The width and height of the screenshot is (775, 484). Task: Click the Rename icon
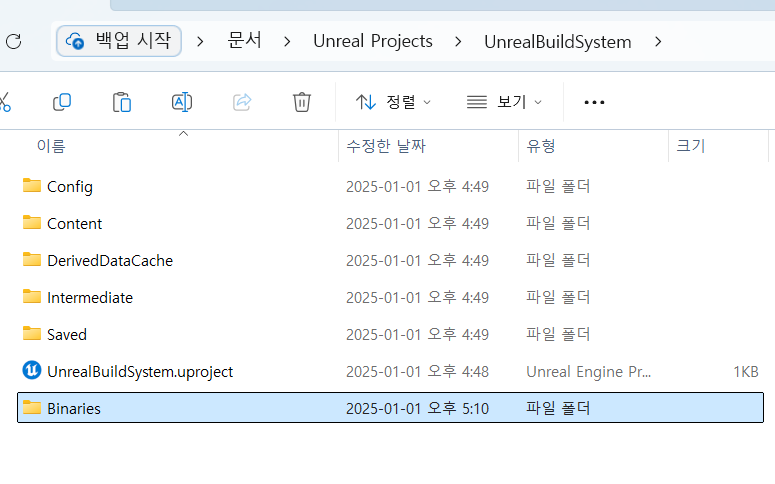[182, 102]
